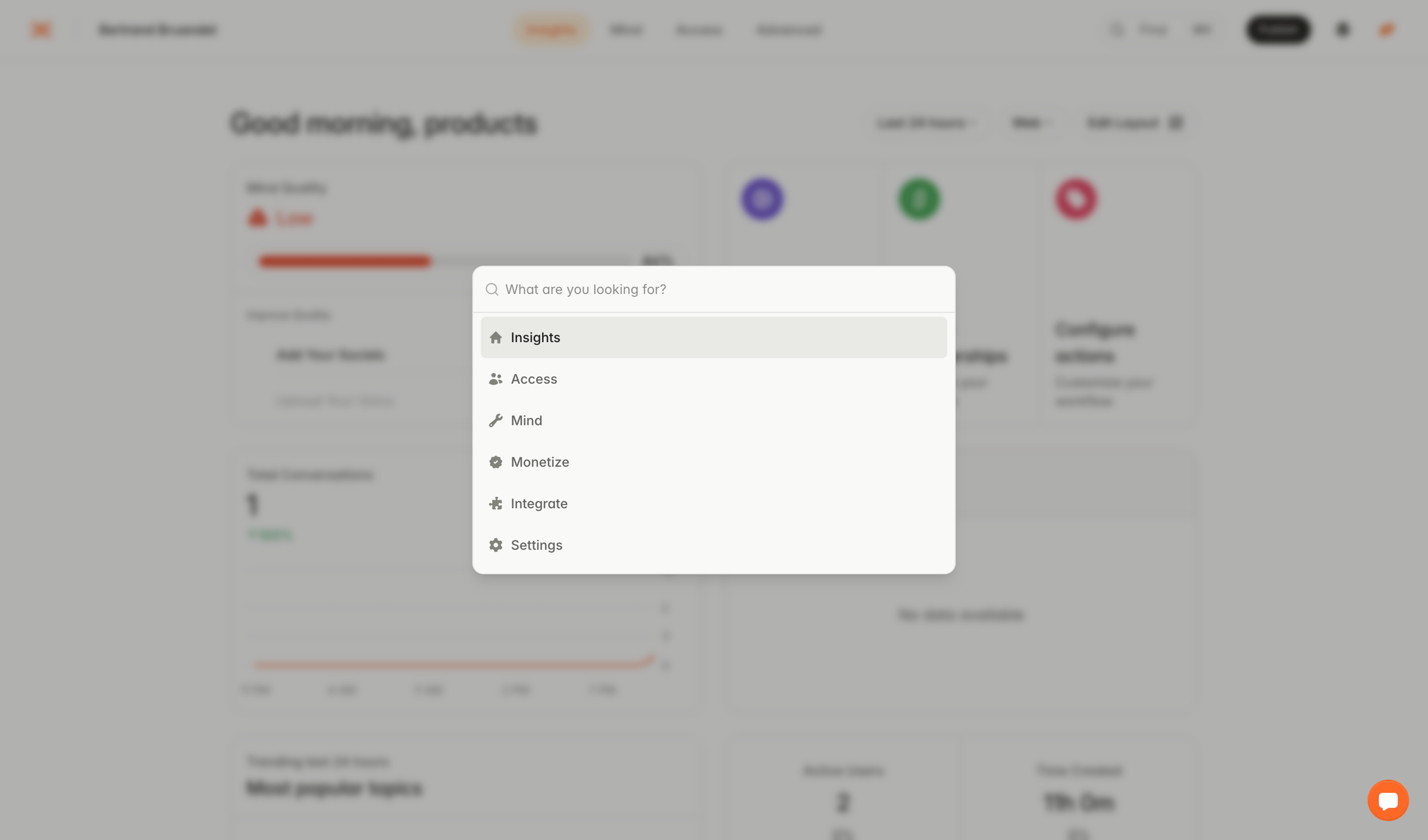Click the red Mind Quality progress bar
The image size is (1428, 840).
tap(345, 261)
